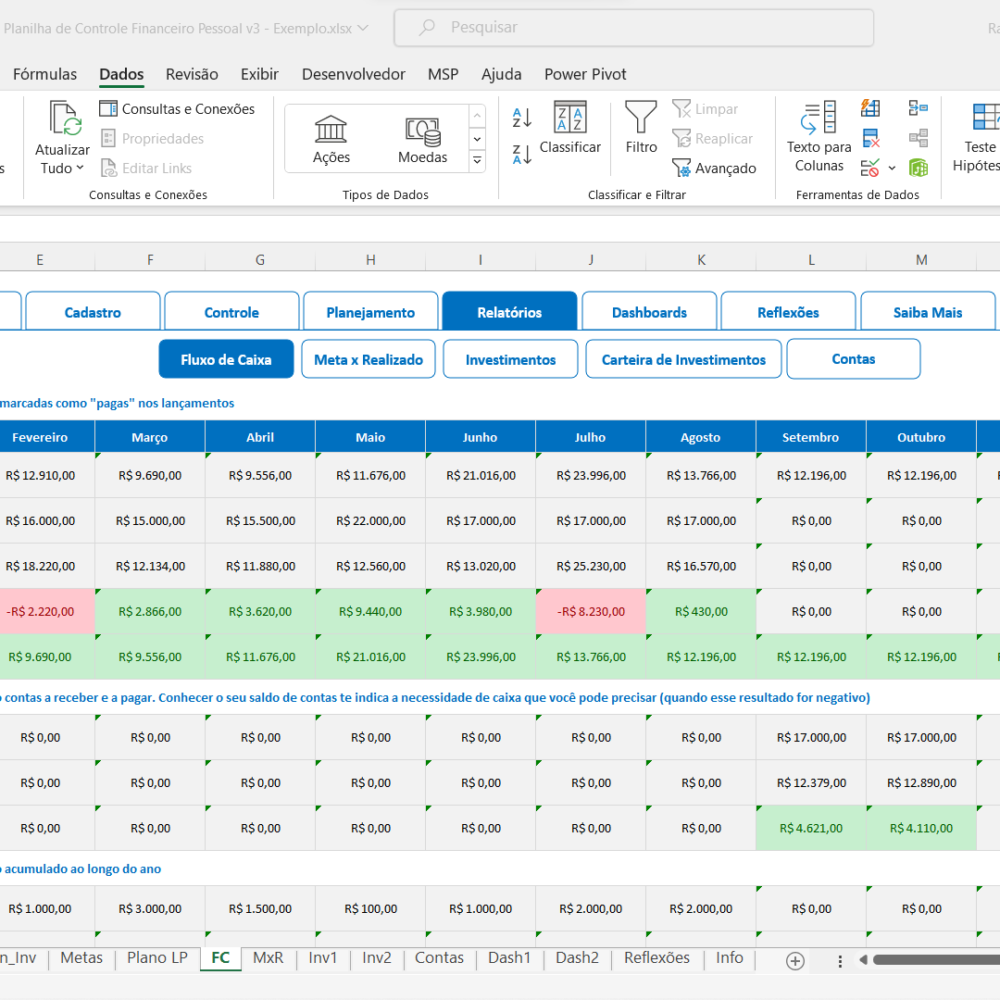
Task: Click into the Pesquisar search box
Action: (x=633, y=27)
